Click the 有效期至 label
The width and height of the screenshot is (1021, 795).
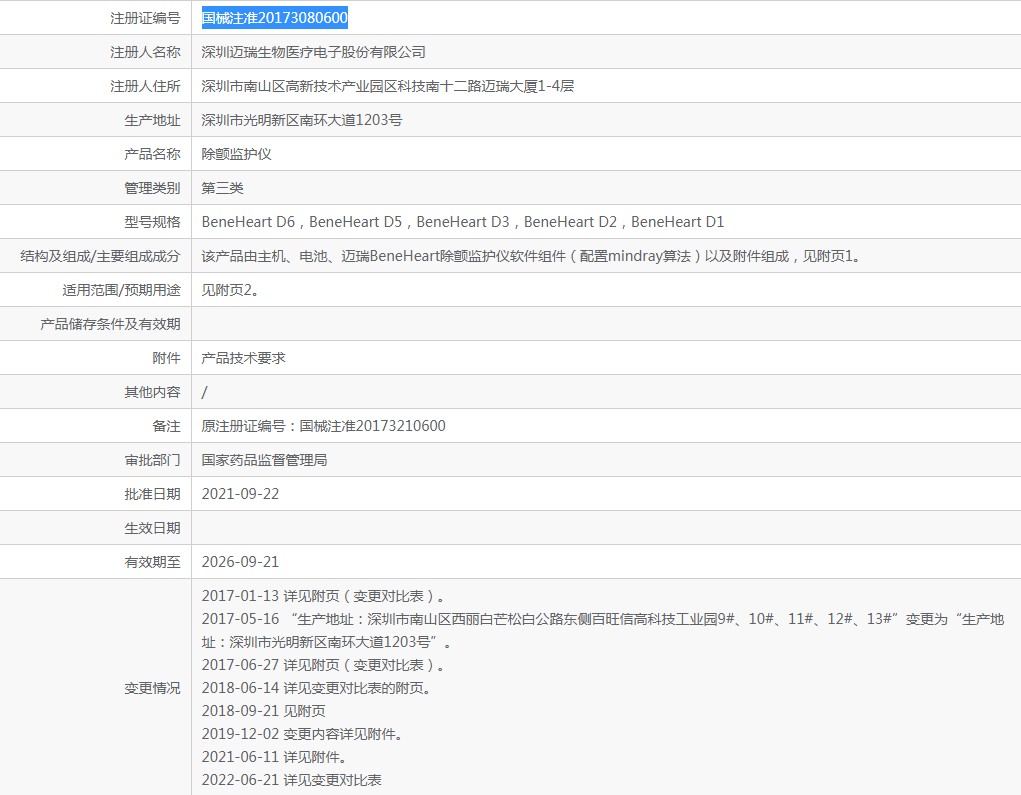[152, 562]
